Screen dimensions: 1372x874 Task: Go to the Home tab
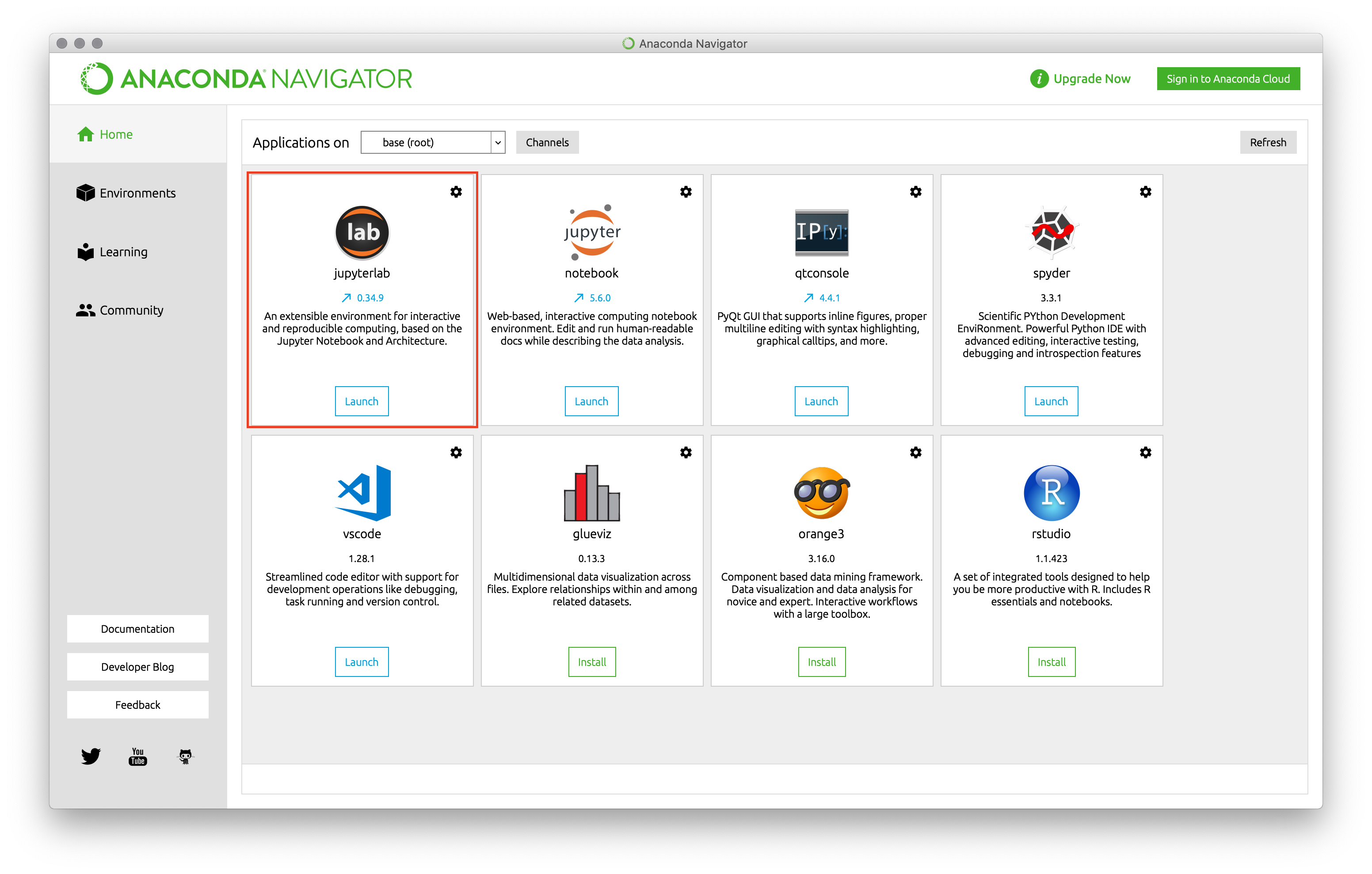(x=138, y=134)
